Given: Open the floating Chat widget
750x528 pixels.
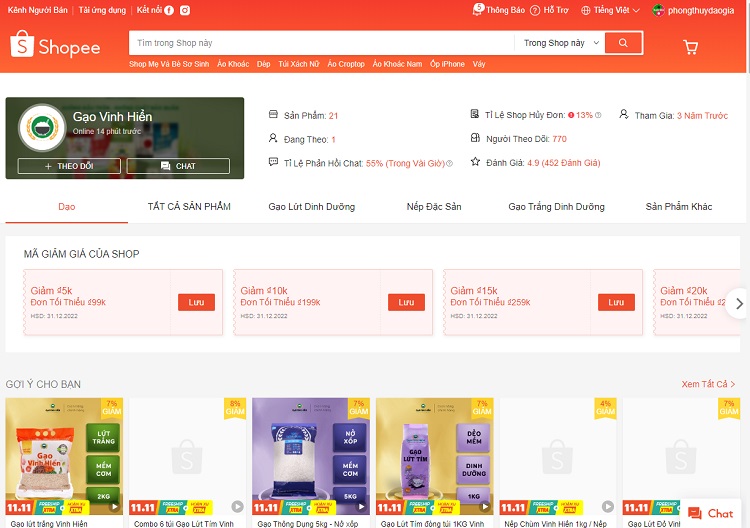Looking at the screenshot, I should pyautogui.click(x=710, y=514).
